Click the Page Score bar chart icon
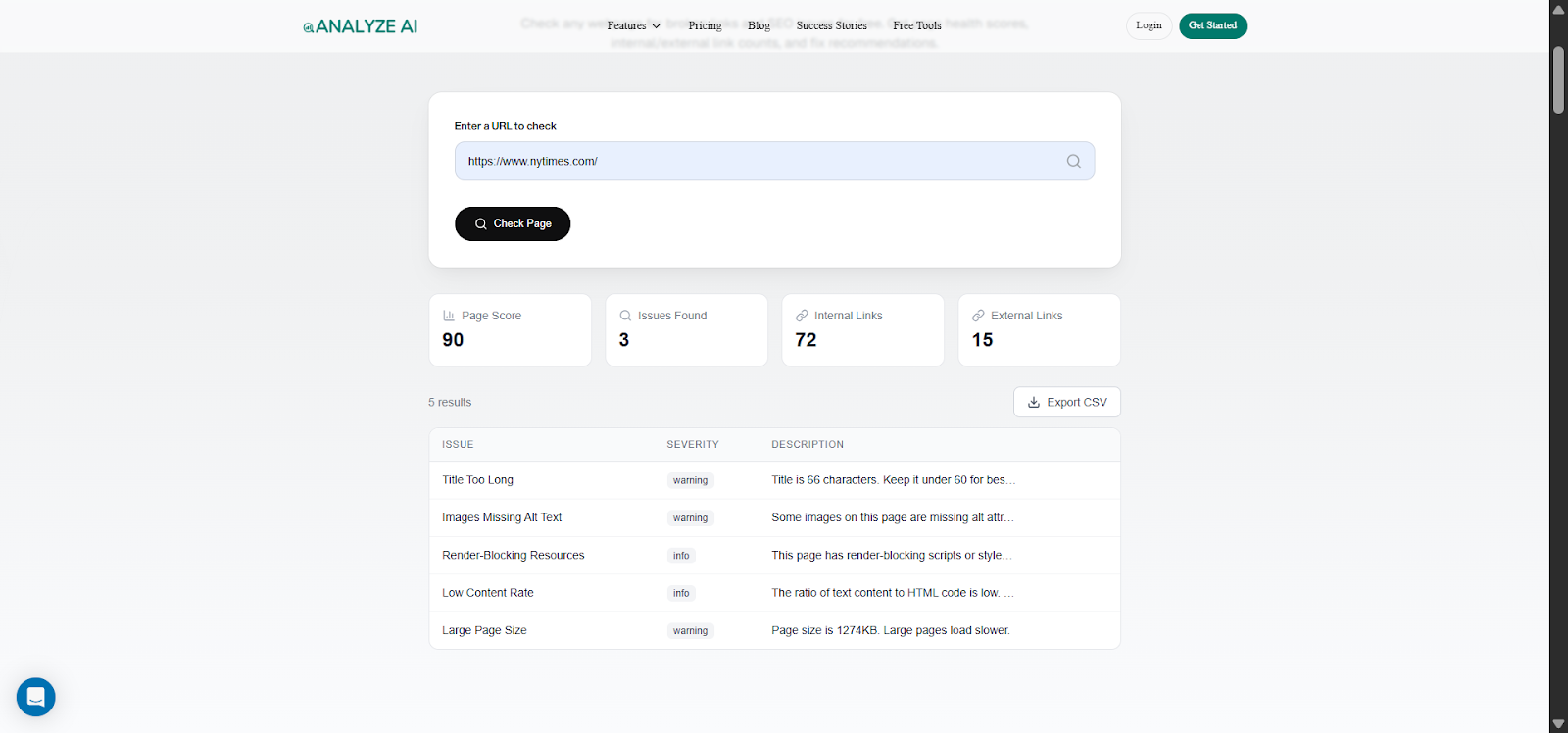Viewport: 1568px width, 733px height. [449, 316]
